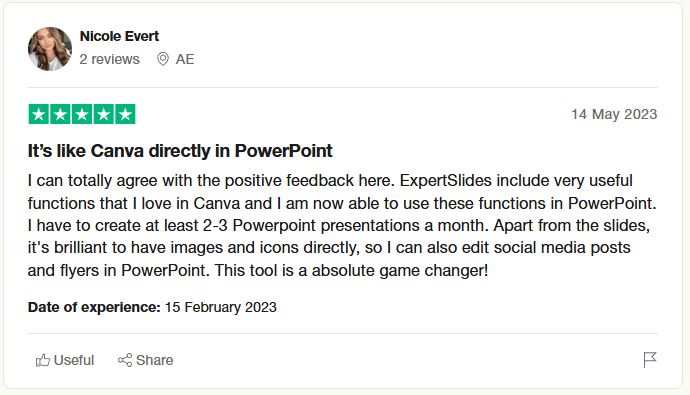Click the fourth green rating star

coord(103,114)
